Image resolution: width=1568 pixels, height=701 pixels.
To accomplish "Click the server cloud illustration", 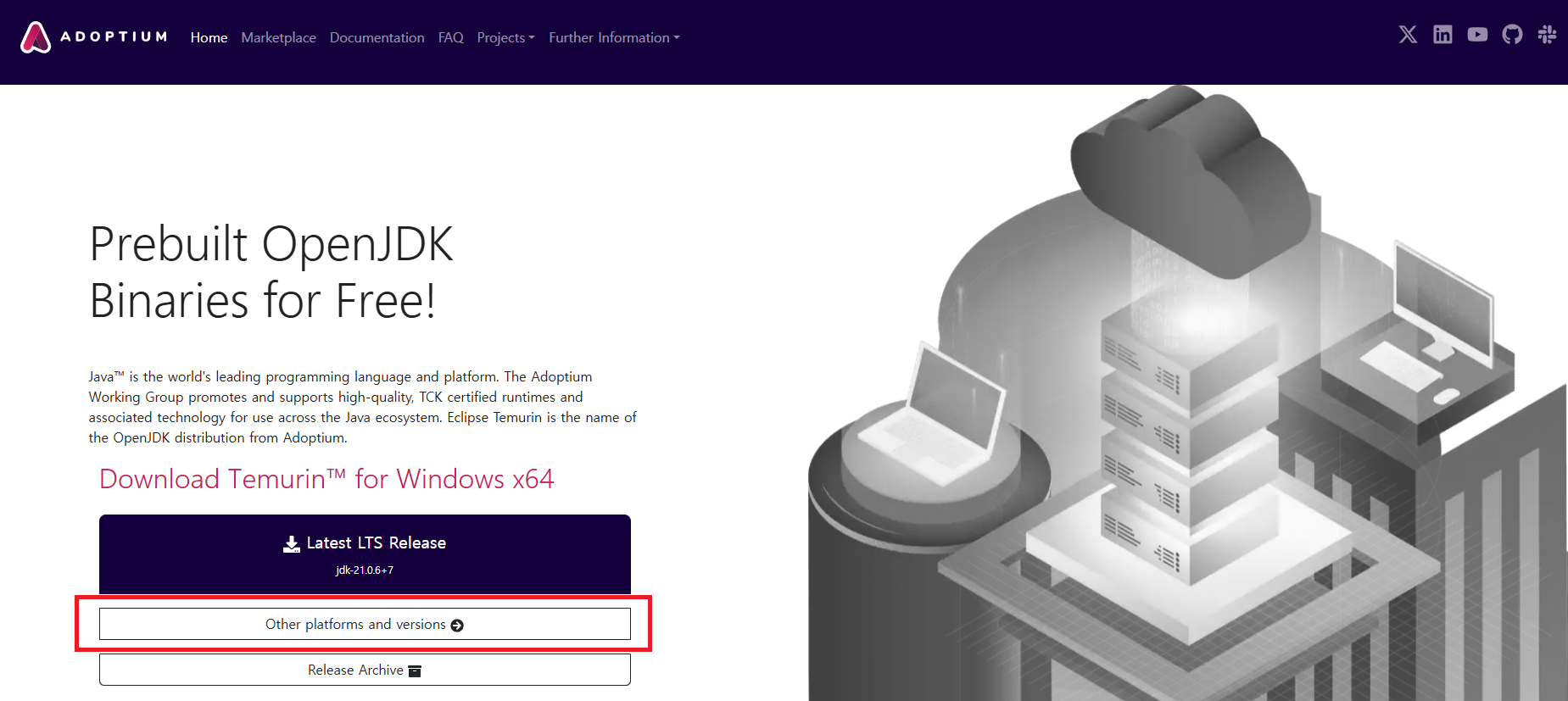I will (1187, 393).
